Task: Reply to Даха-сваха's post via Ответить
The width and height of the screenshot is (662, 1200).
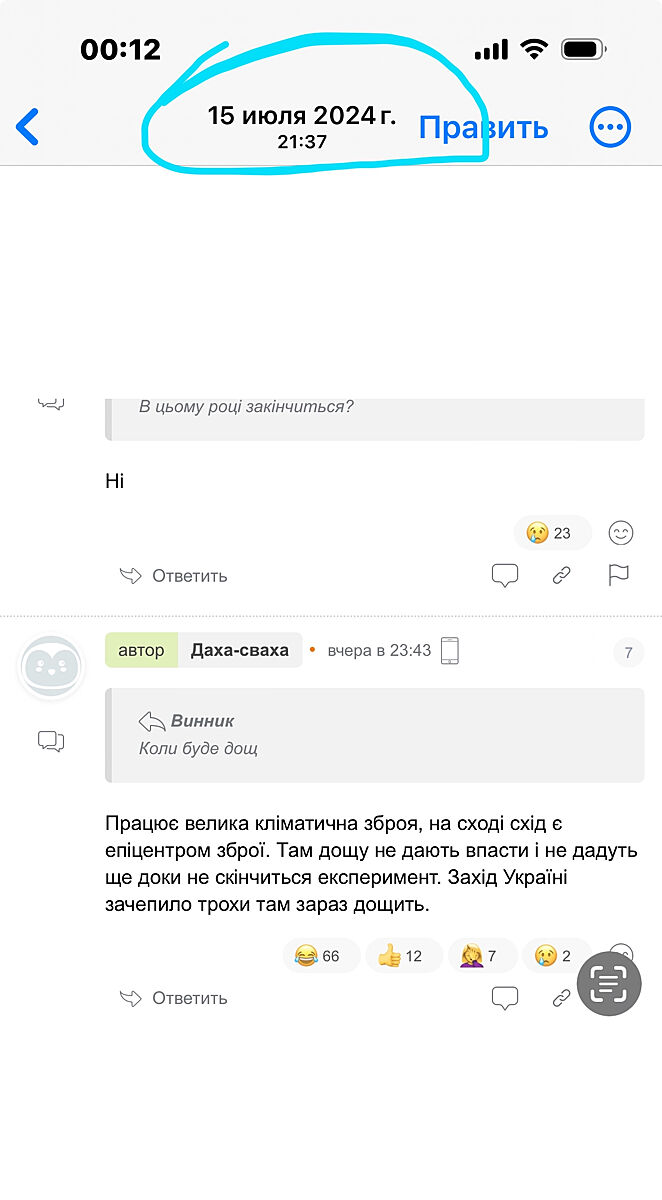Action: click(x=174, y=998)
